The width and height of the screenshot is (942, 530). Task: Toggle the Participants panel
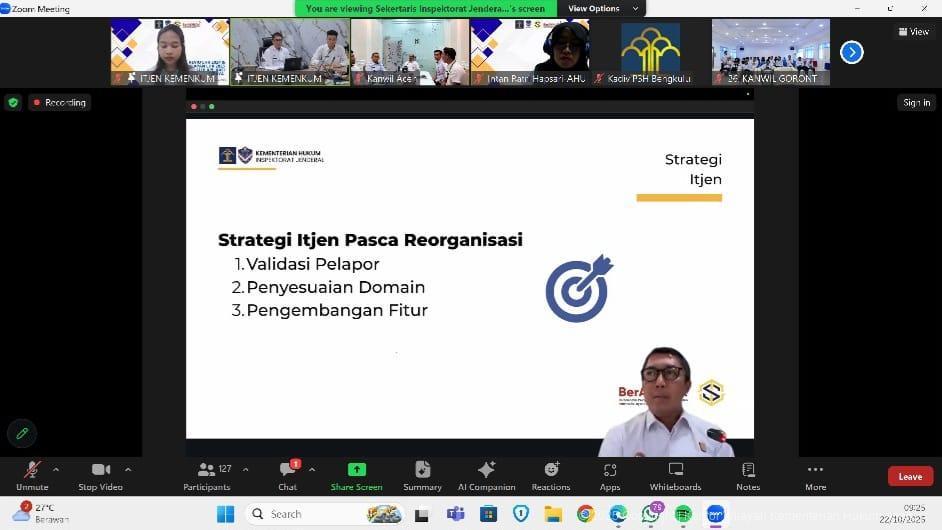coord(207,475)
